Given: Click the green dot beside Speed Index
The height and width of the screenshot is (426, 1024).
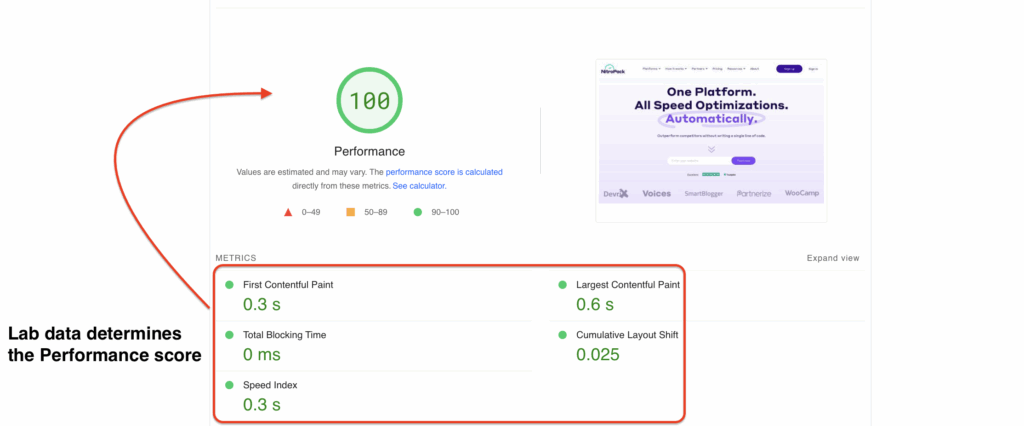Looking at the screenshot, I should [229, 385].
